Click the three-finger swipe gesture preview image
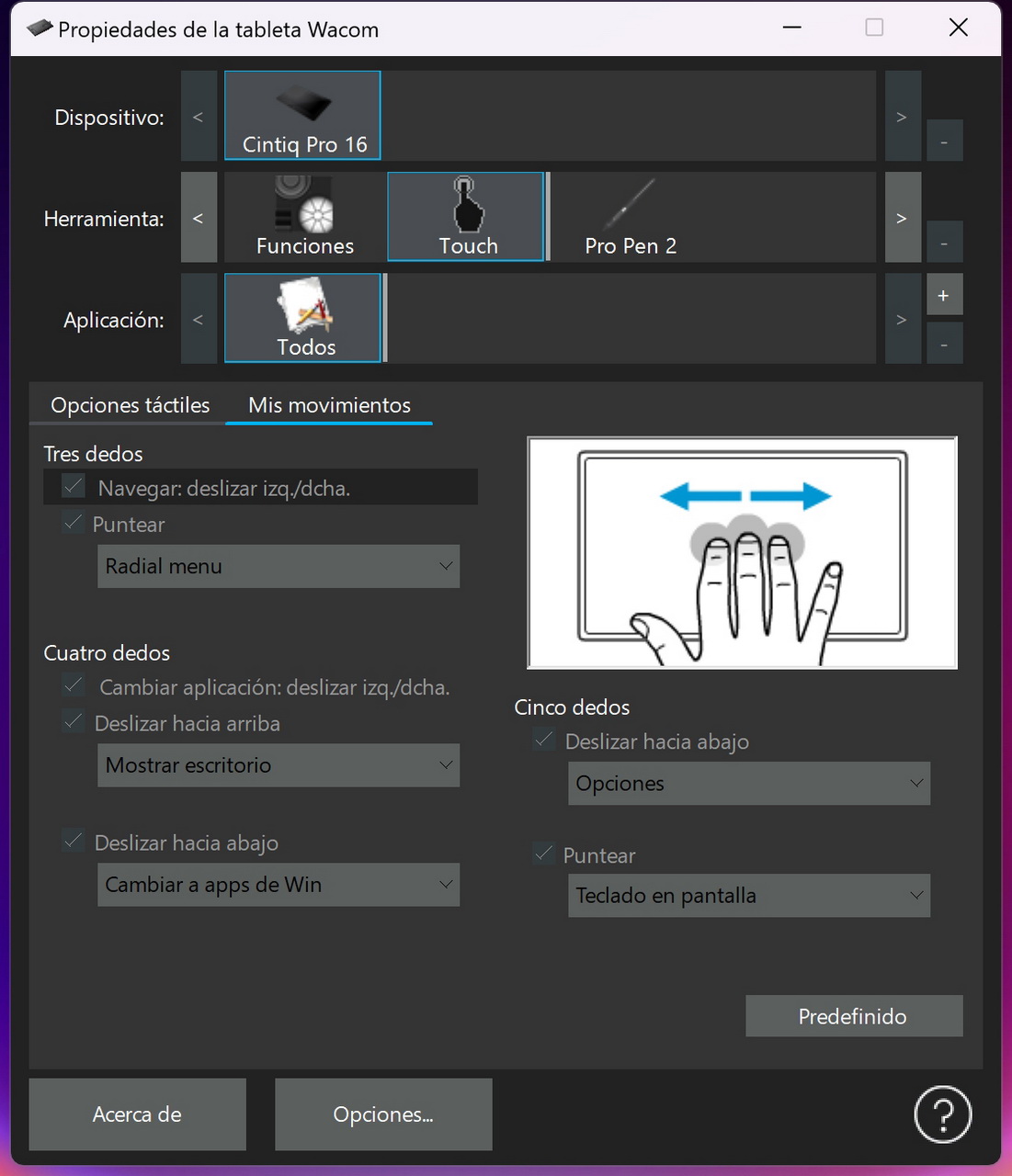The image size is (1012, 1176). click(742, 553)
